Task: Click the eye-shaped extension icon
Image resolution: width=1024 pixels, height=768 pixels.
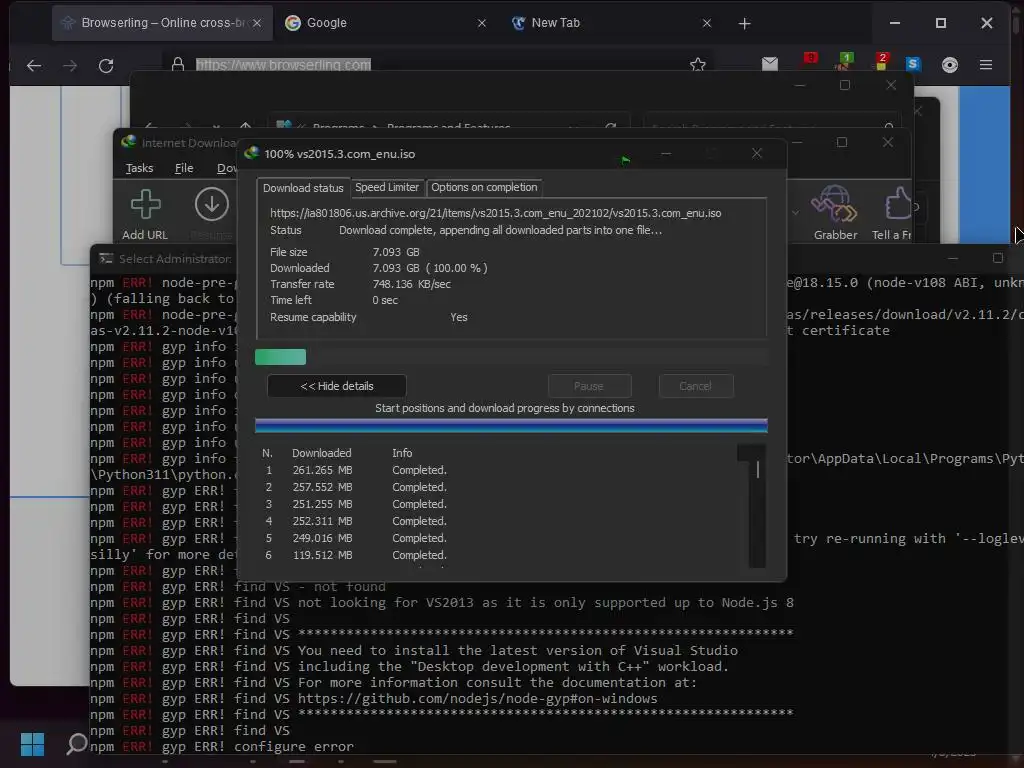Action: pos(950,65)
